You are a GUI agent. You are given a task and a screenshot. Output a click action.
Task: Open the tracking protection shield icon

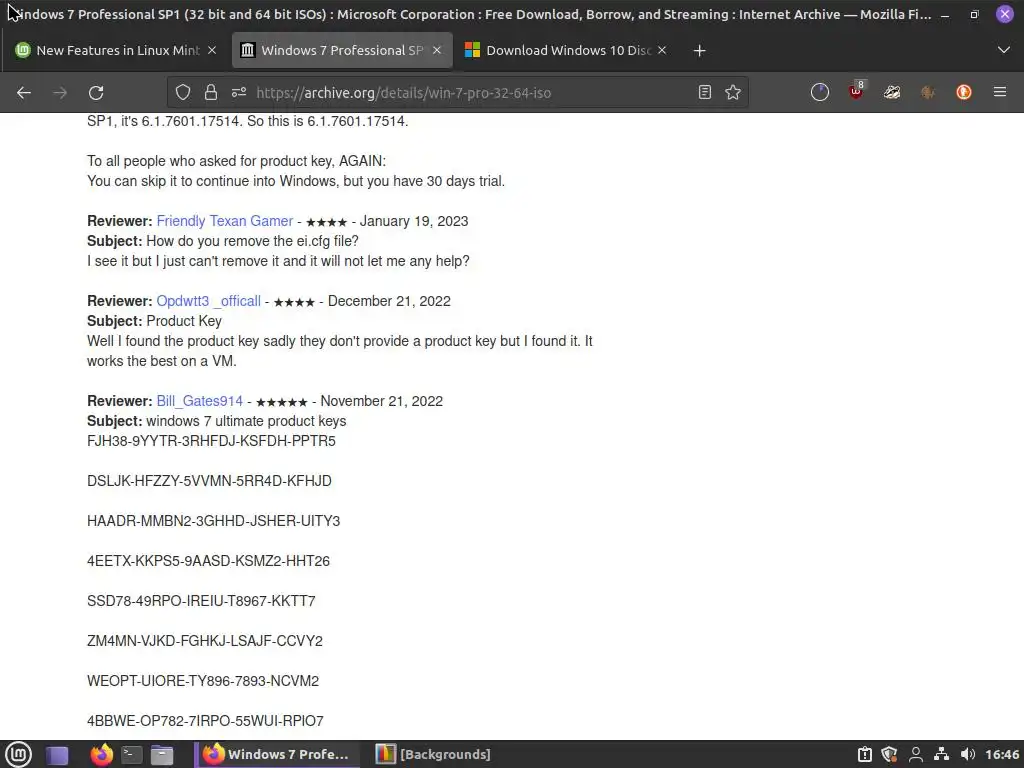click(x=183, y=93)
